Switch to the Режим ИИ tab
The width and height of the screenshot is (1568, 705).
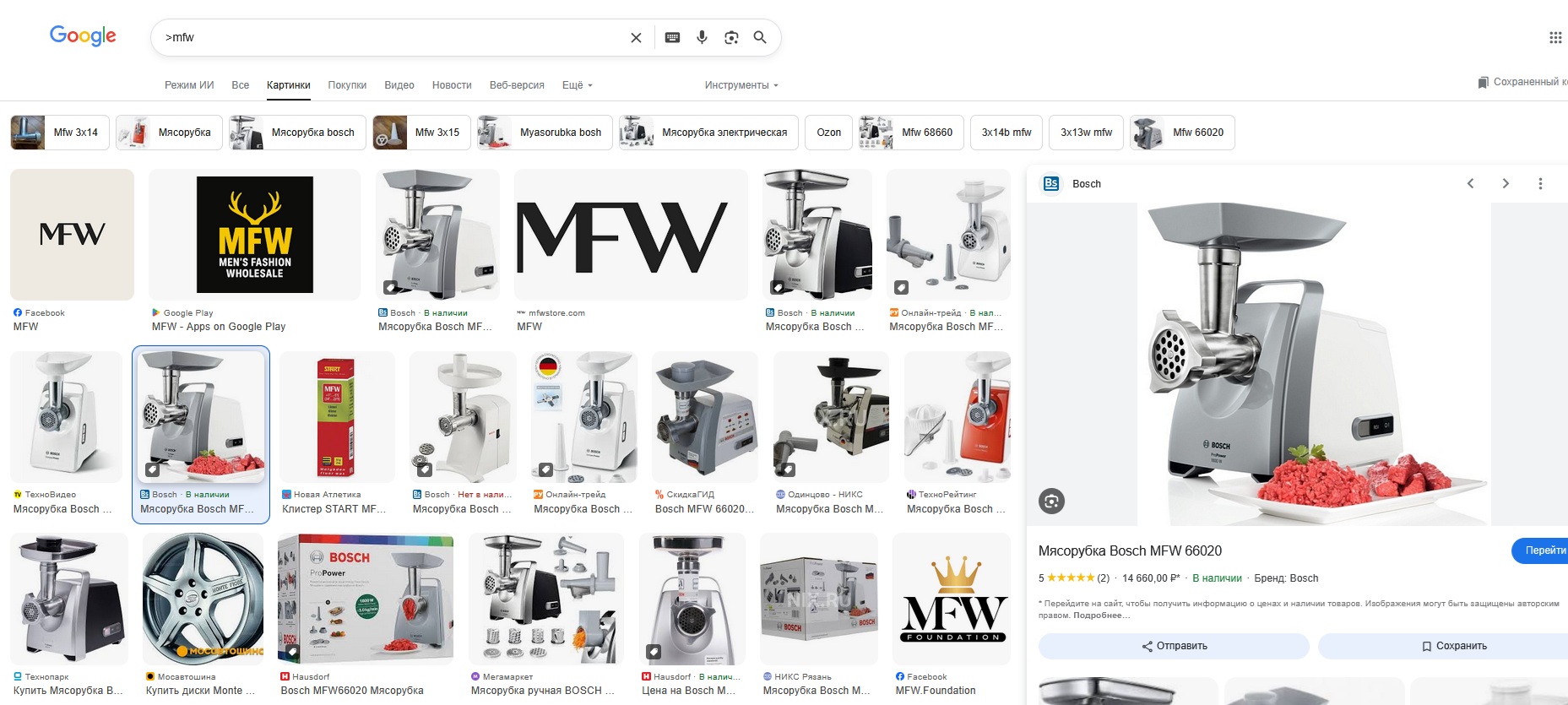(189, 85)
